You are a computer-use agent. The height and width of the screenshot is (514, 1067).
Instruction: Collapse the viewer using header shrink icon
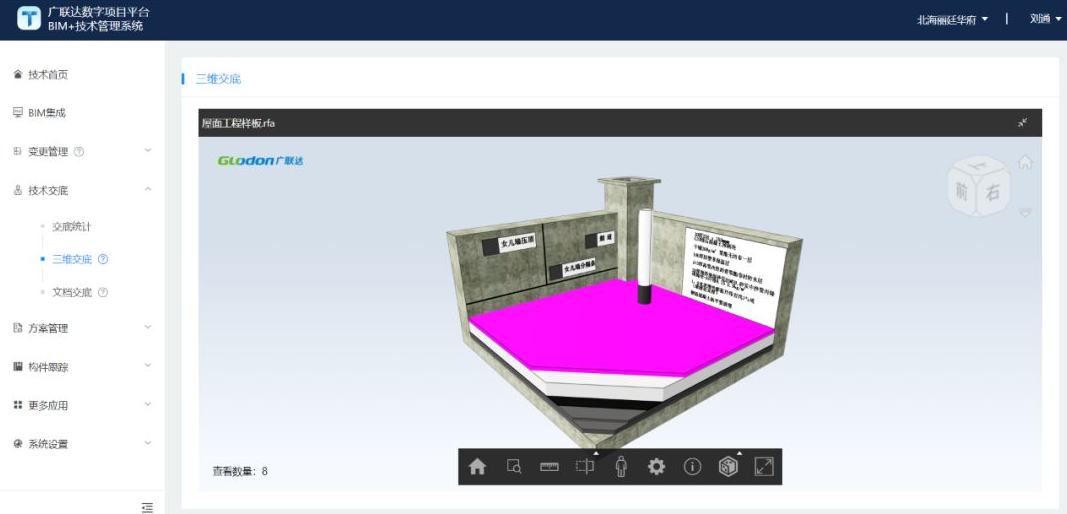click(x=1022, y=123)
